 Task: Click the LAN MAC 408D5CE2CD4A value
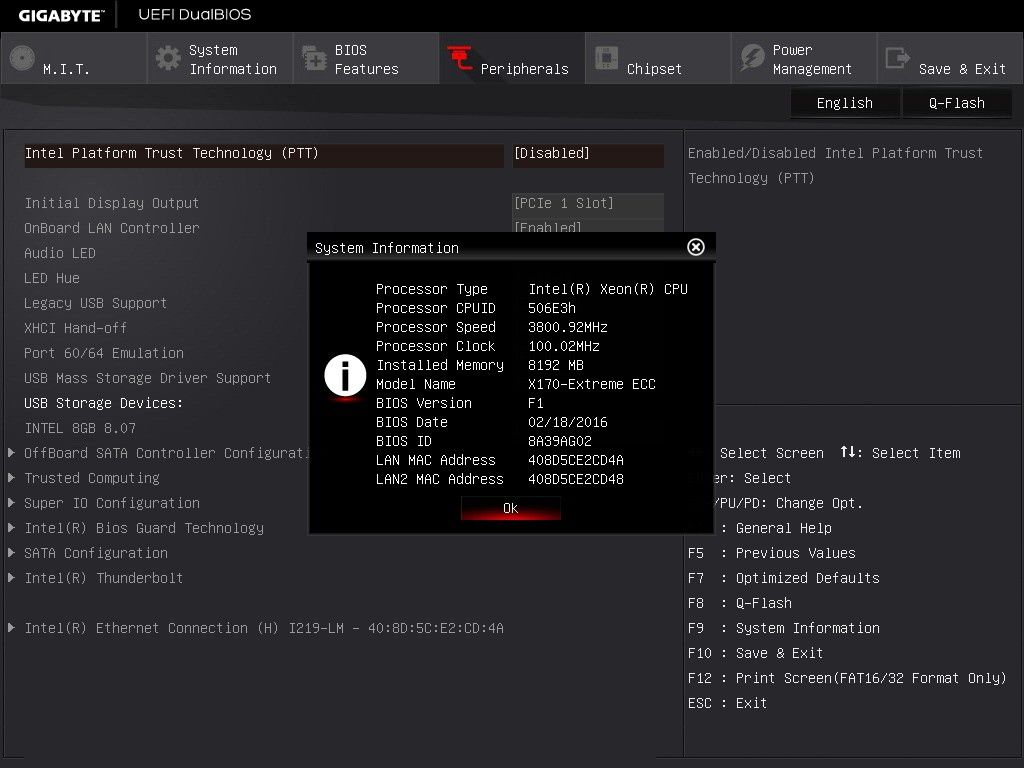point(576,460)
